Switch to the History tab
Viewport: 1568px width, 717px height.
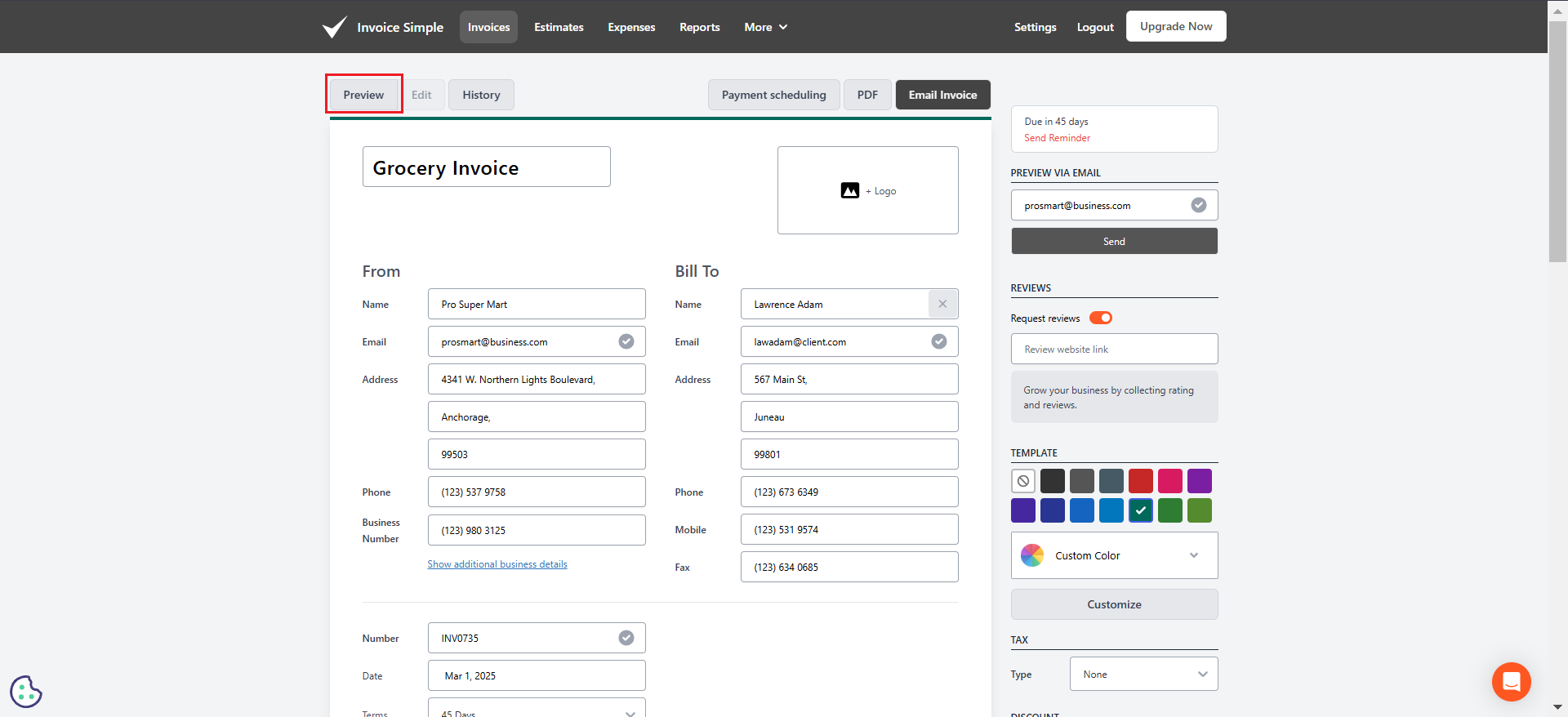click(x=481, y=95)
